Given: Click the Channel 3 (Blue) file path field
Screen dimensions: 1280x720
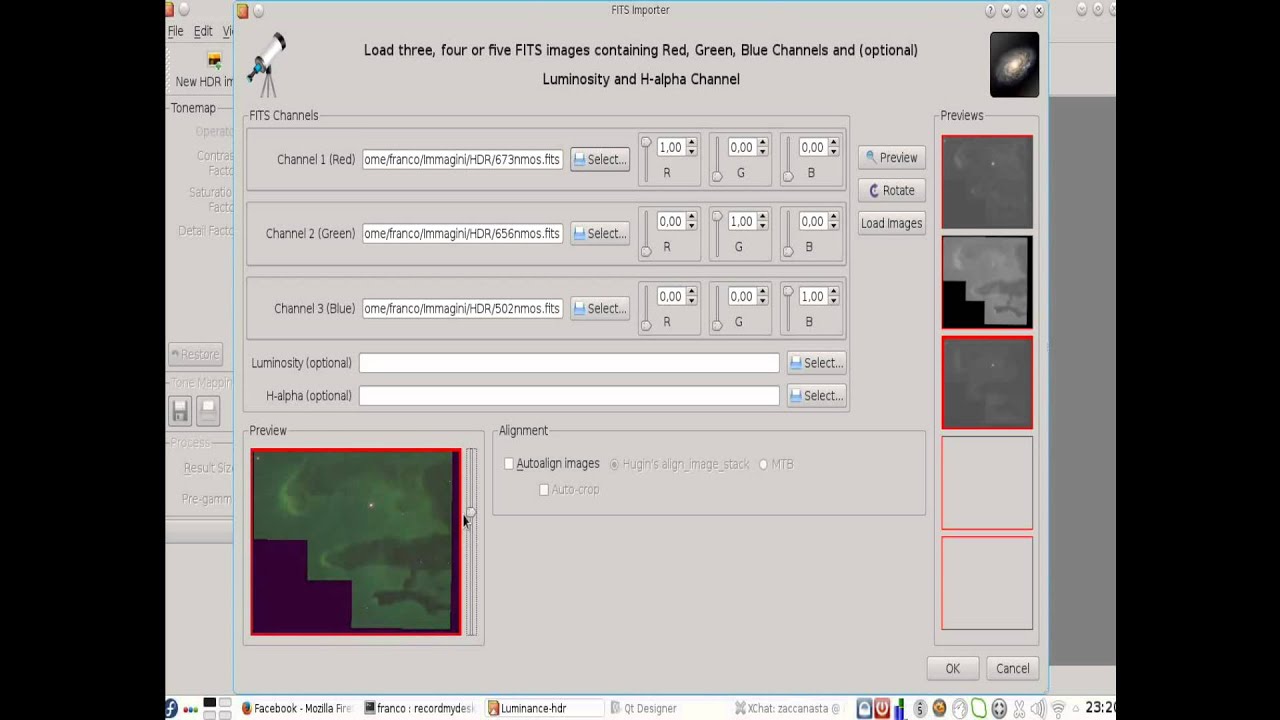Looking at the screenshot, I should coord(462,308).
